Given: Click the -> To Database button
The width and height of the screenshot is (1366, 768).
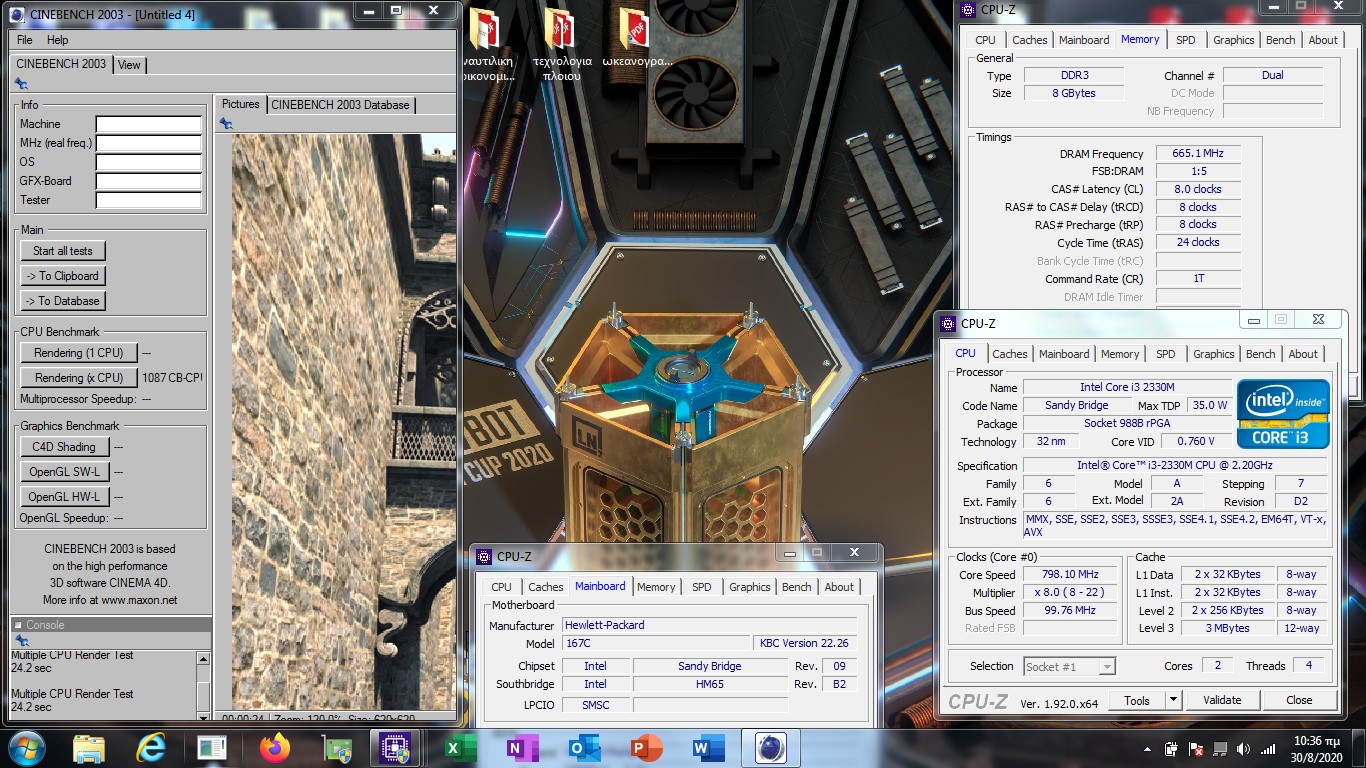Looking at the screenshot, I should [x=63, y=301].
